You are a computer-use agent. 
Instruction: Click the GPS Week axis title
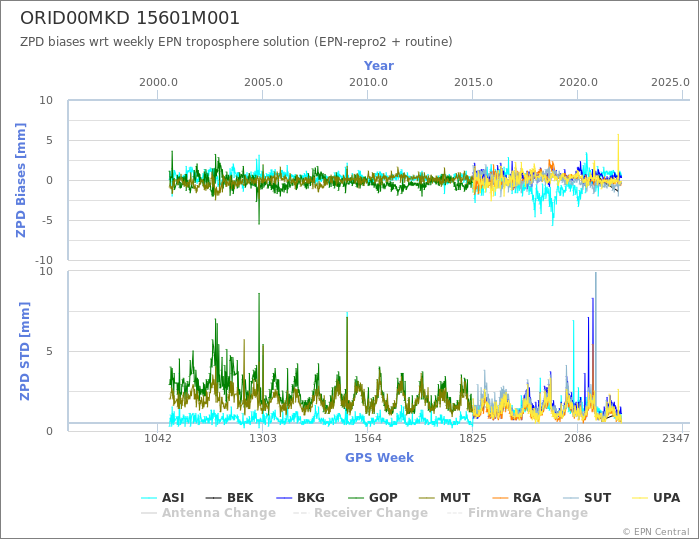coord(379,458)
